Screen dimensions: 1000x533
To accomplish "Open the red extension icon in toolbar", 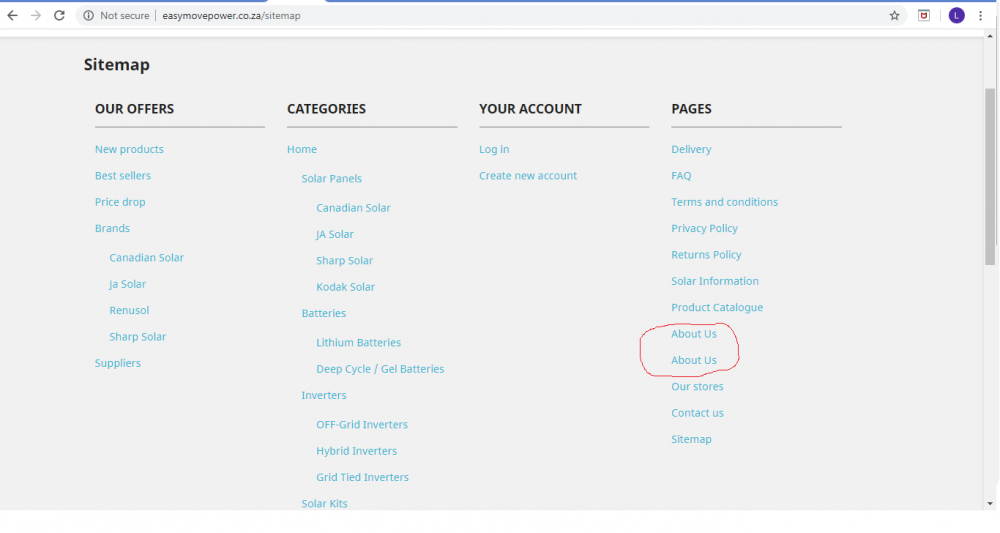I will [x=923, y=15].
